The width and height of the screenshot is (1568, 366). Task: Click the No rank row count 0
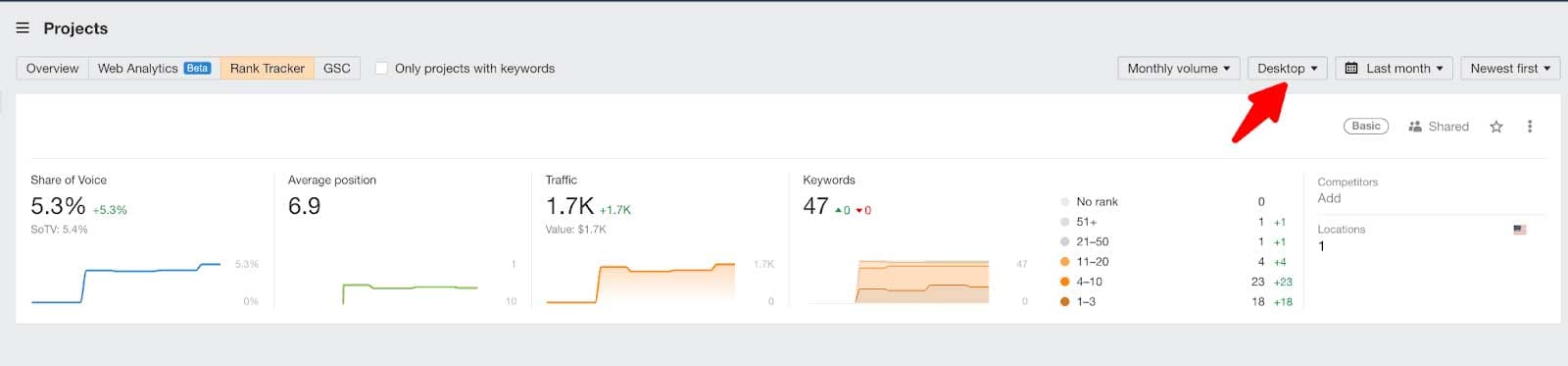1261,202
